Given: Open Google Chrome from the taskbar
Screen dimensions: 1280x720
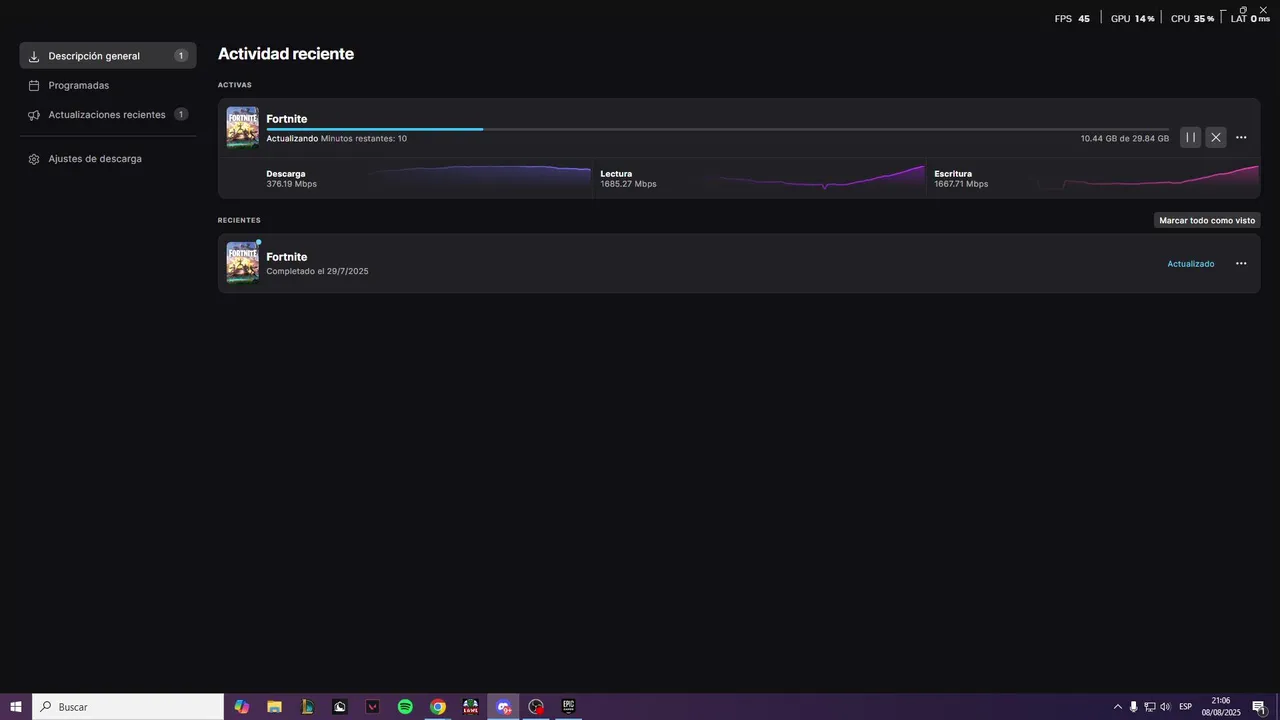Looking at the screenshot, I should pos(438,707).
